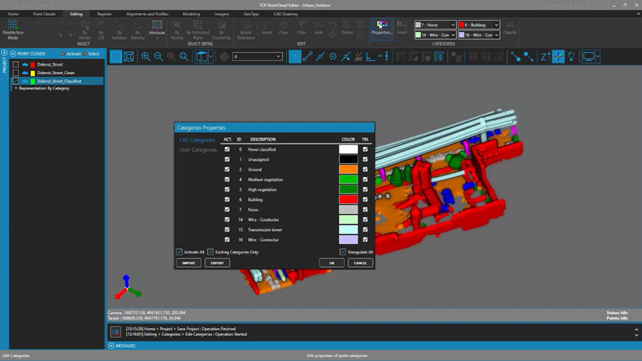
Task: Select the right-angle measure tool icon
Action: click(x=371, y=56)
